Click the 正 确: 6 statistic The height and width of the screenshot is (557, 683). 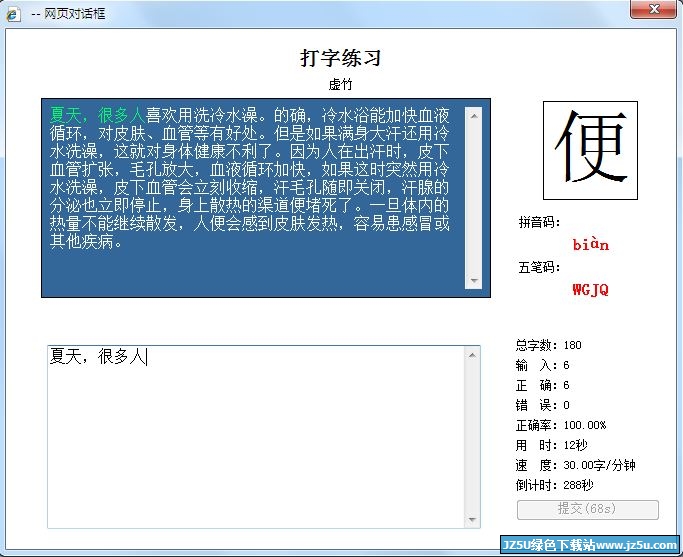(542, 385)
